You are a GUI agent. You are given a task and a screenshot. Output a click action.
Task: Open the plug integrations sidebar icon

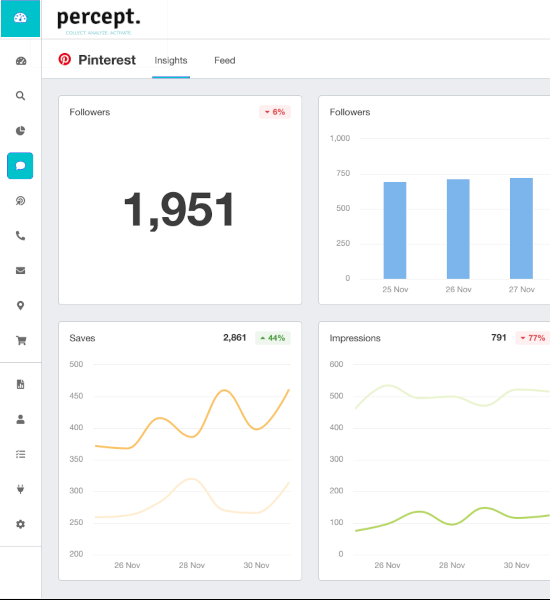click(21, 489)
